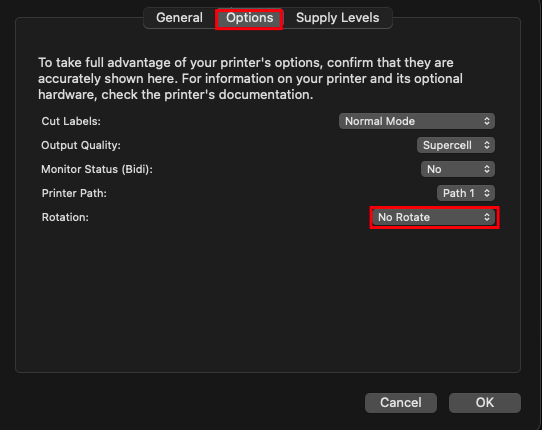The image size is (542, 430).
Task: Click the Rotation: label
Action: click(x=65, y=217)
